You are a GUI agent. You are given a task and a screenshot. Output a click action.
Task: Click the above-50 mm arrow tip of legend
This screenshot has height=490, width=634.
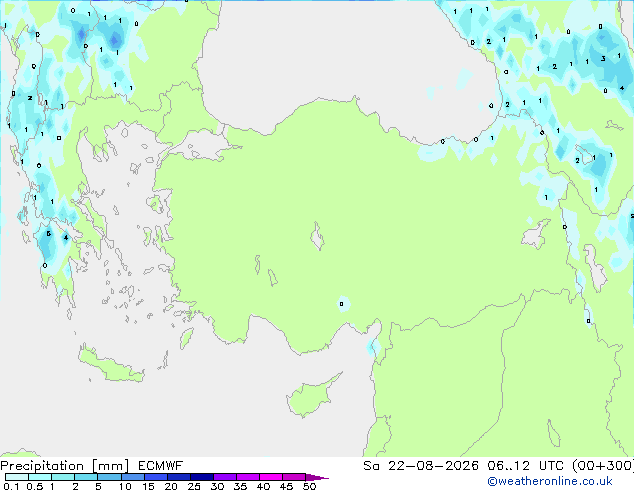[317, 477]
